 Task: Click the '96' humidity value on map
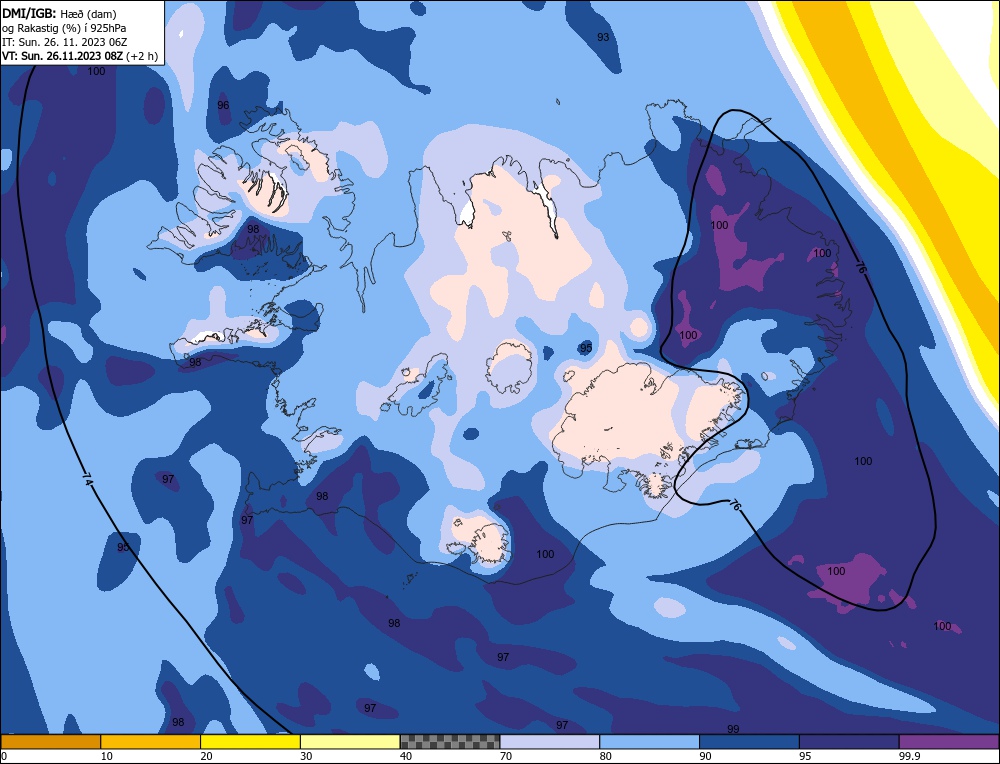[x=223, y=105]
